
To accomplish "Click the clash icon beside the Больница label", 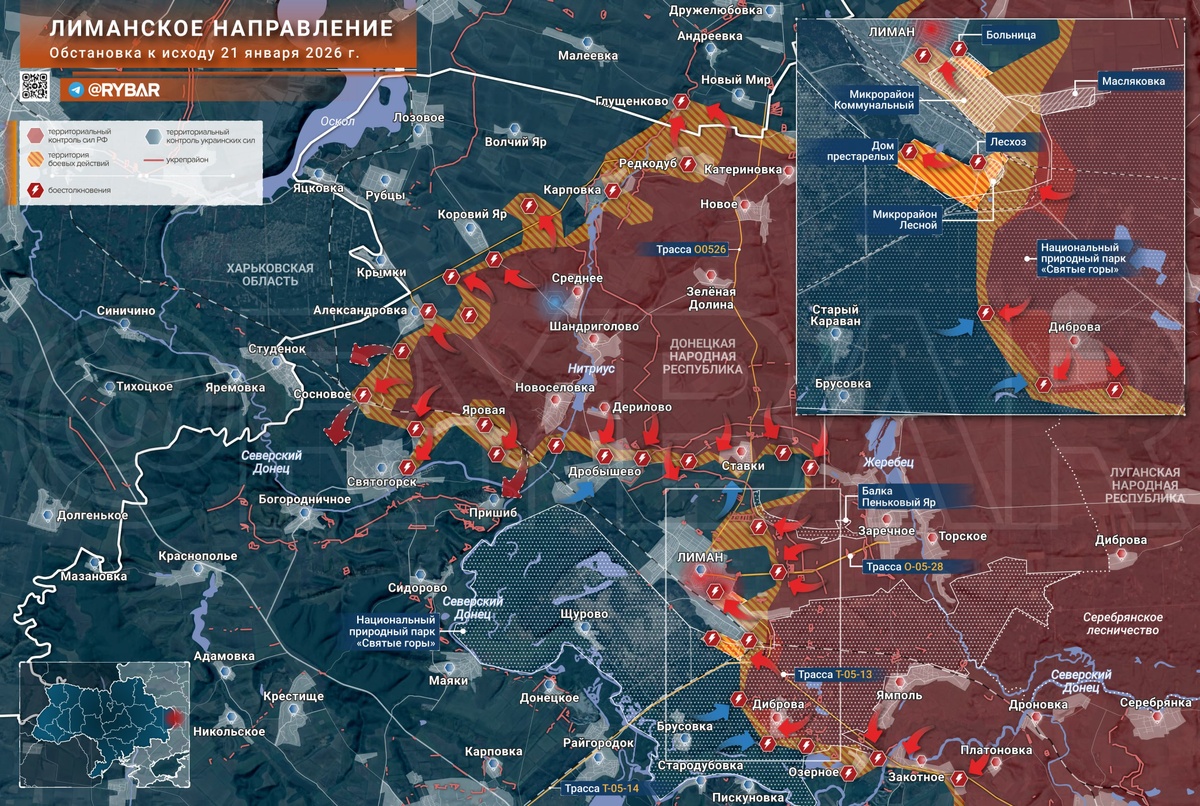I will point(958,48).
